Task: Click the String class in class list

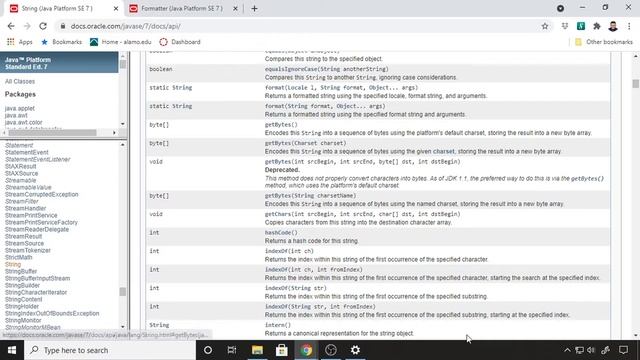Action: (13, 264)
